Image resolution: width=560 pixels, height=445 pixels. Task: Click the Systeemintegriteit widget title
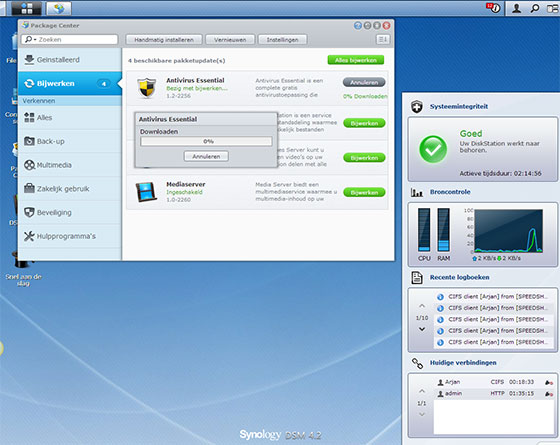pyautogui.click(x=459, y=106)
